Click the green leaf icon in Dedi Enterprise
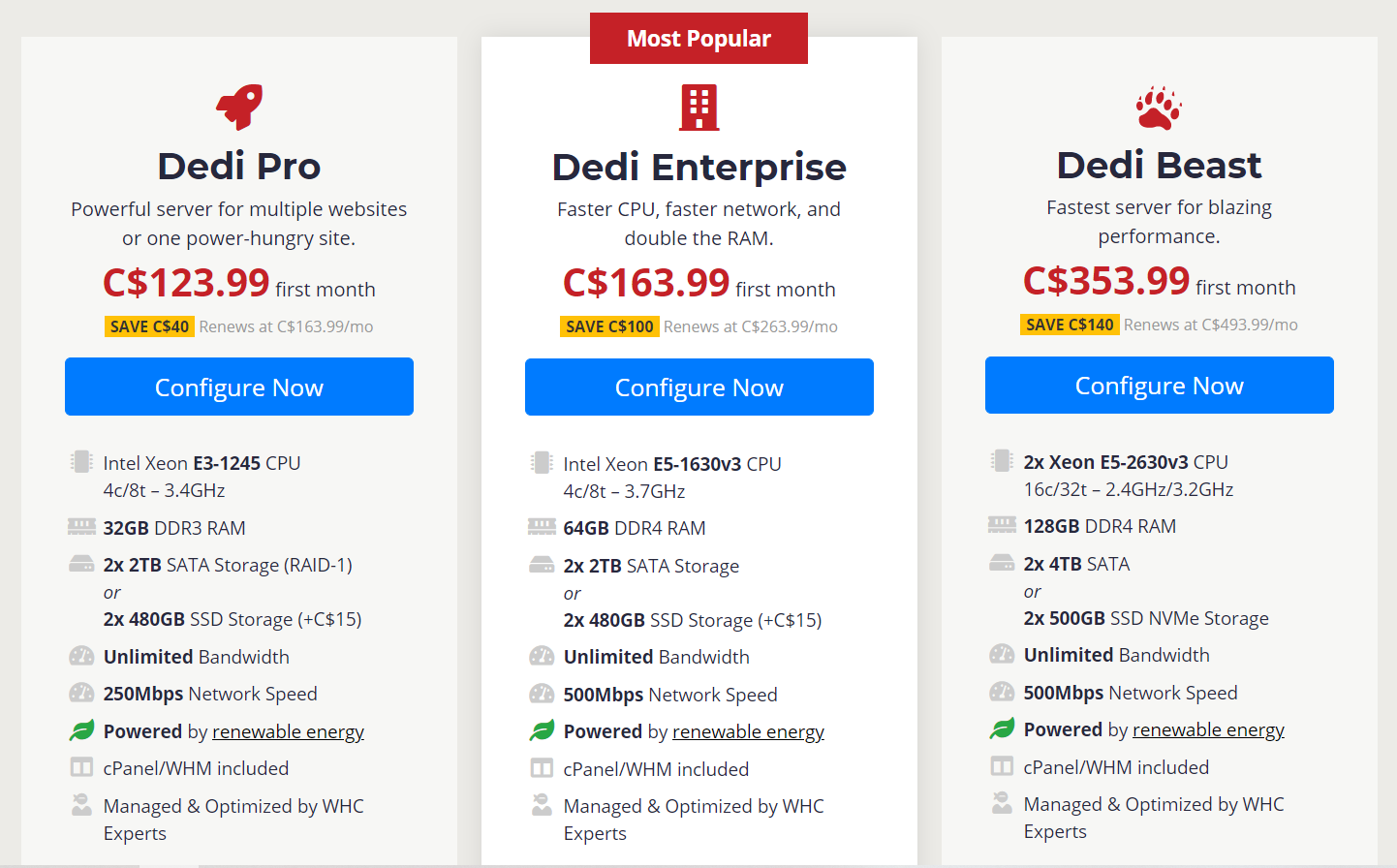The image size is (1397, 868). point(543,730)
